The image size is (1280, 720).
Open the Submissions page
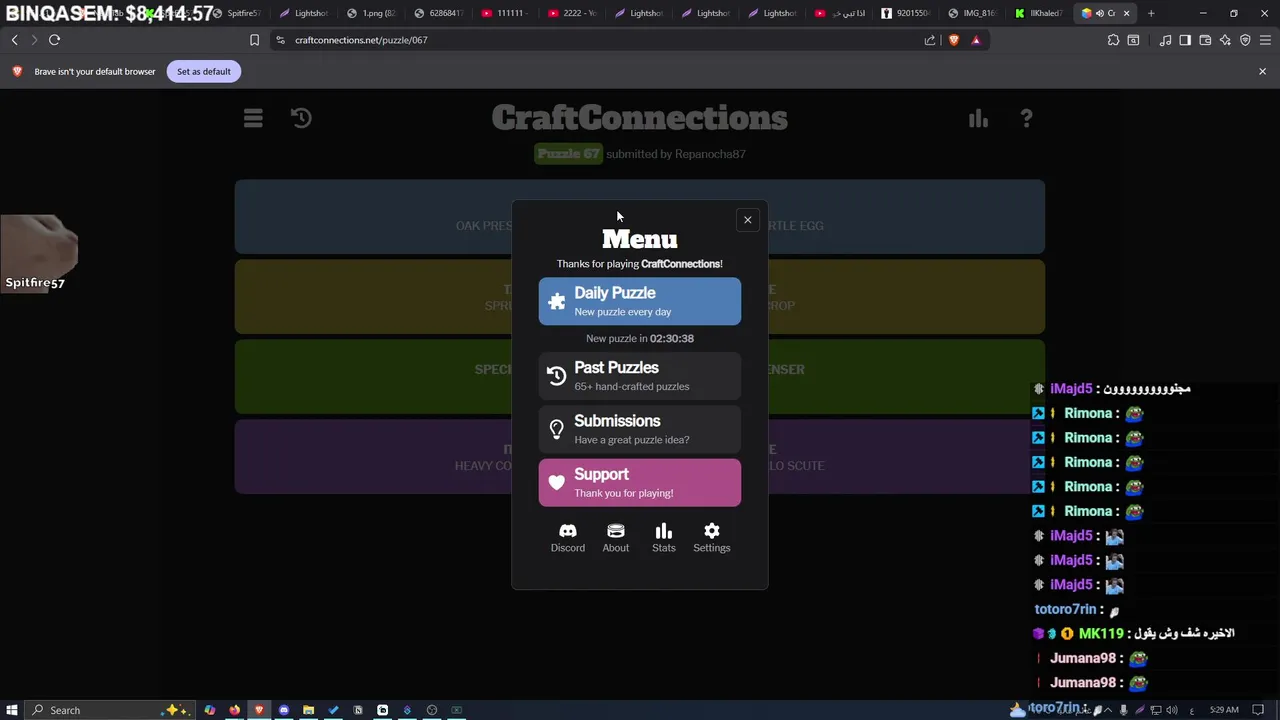(x=640, y=429)
